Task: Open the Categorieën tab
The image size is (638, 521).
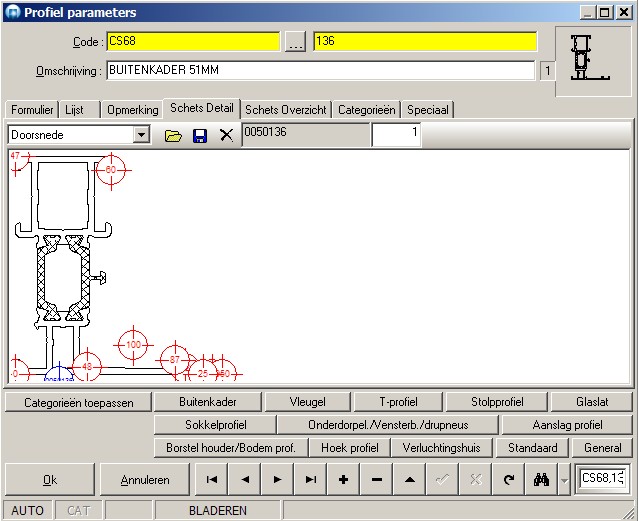Action: [367, 110]
